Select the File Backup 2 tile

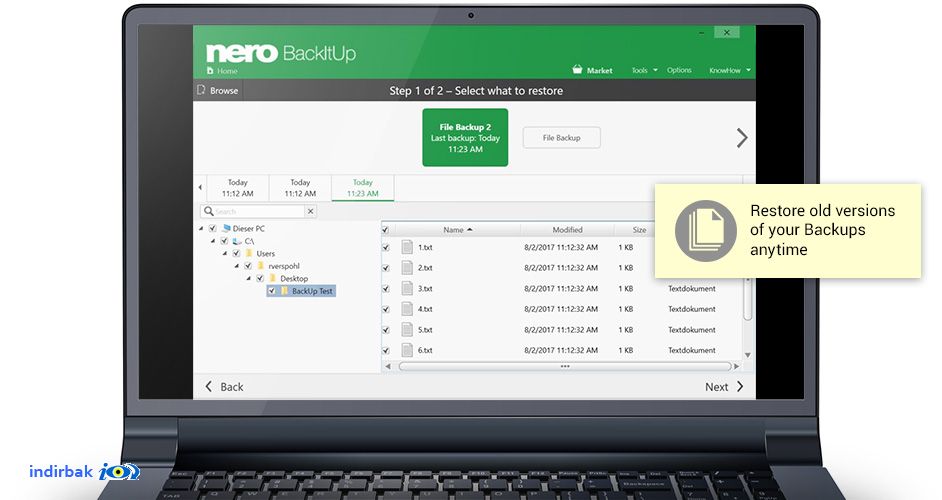tap(465, 138)
